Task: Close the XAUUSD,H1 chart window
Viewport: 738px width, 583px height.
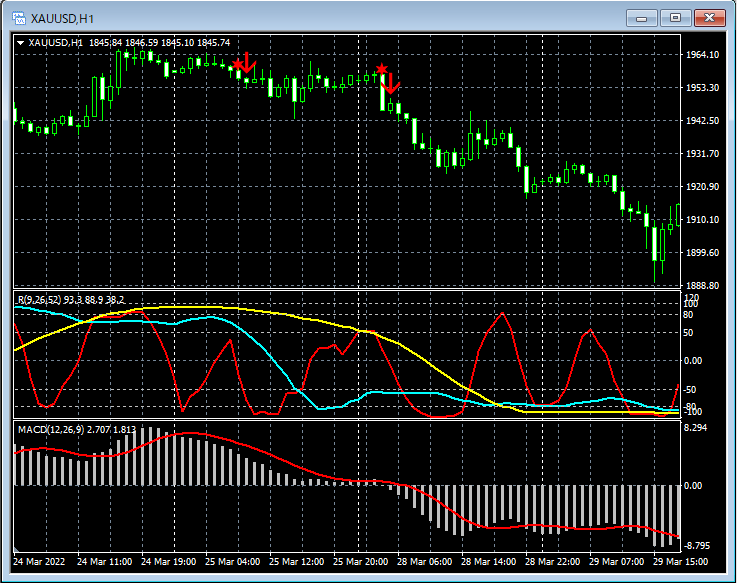Action: (710, 18)
